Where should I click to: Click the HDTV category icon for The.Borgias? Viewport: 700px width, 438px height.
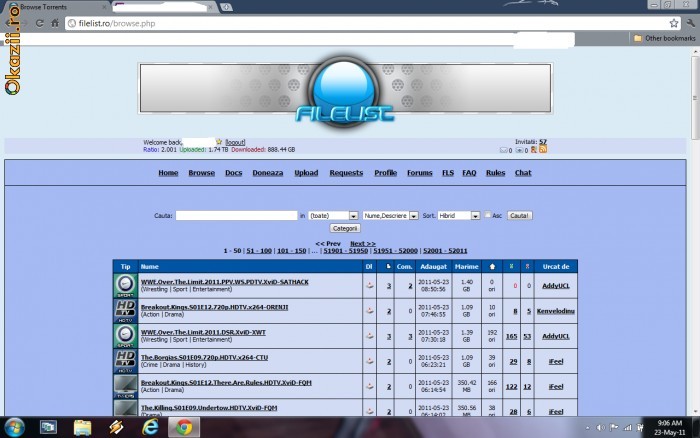pyautogui.click(x=126, y=360)
